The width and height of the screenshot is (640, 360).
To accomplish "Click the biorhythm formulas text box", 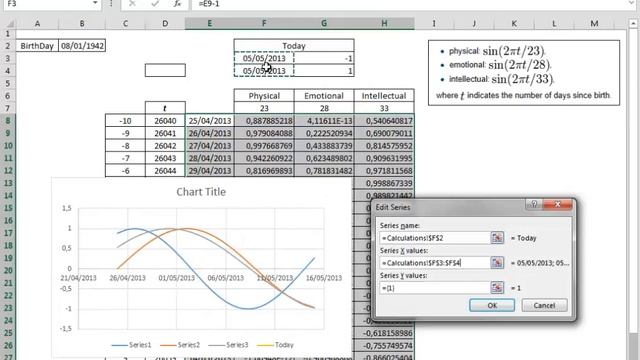I will (x=524, y=73).
